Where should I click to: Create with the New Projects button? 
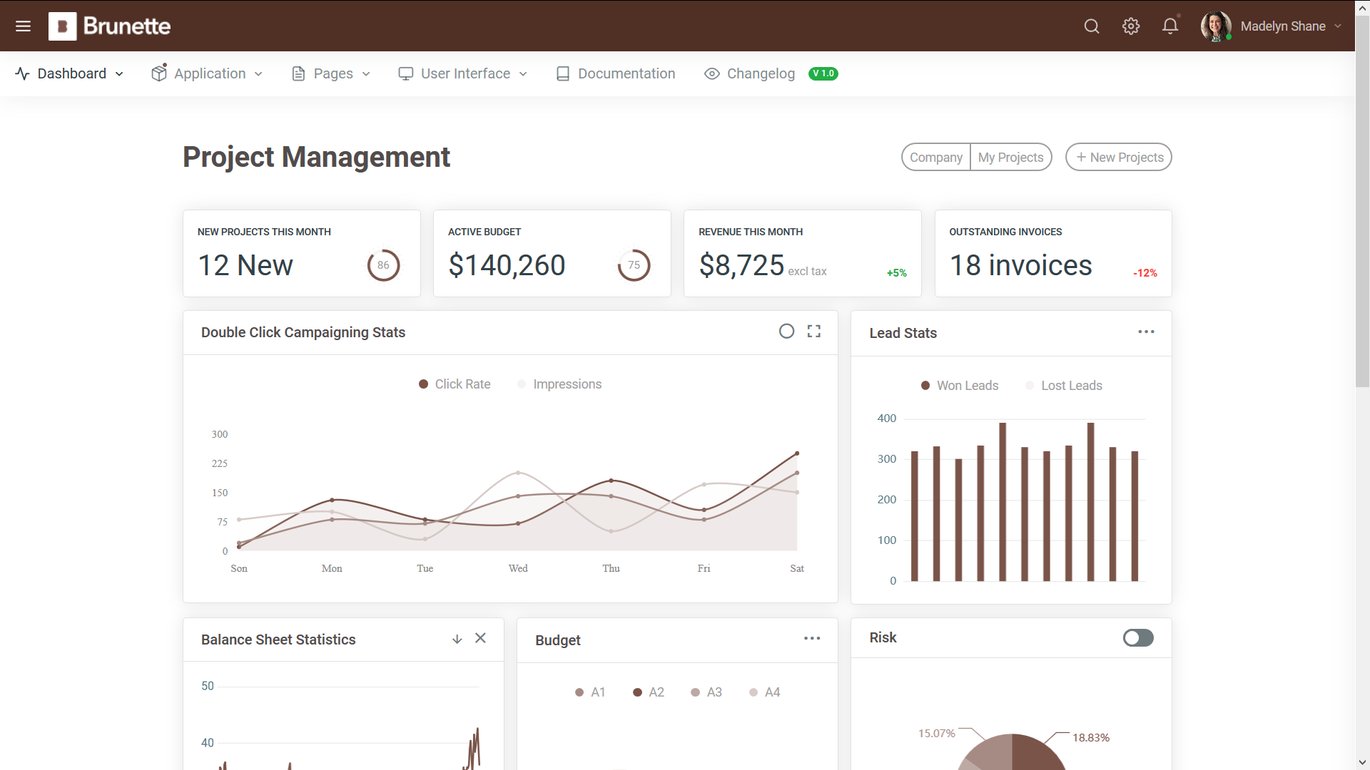[x=1118, y=157]
